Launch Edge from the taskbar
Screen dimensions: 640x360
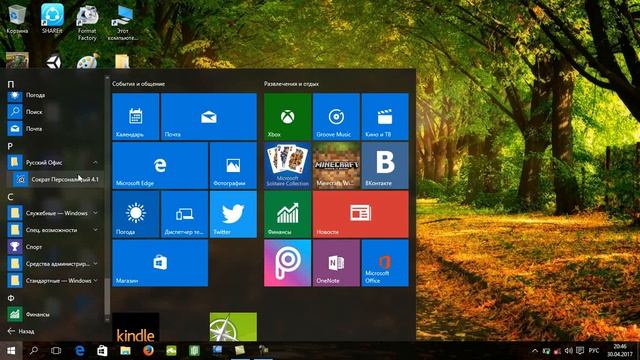pos(80,351)
